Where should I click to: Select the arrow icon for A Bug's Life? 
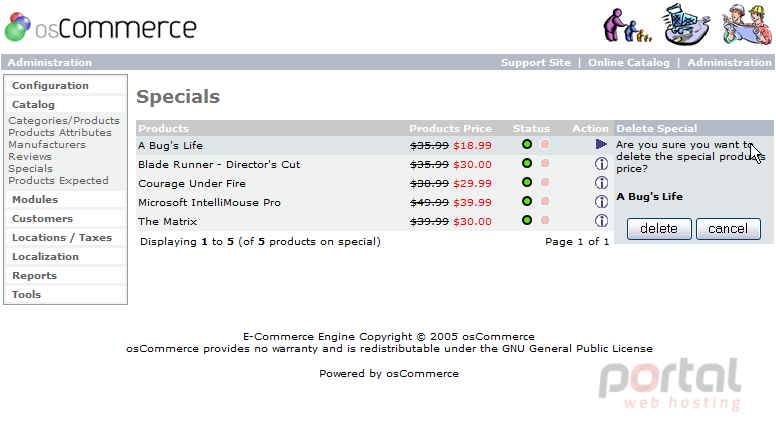click(x=601, y=144)
